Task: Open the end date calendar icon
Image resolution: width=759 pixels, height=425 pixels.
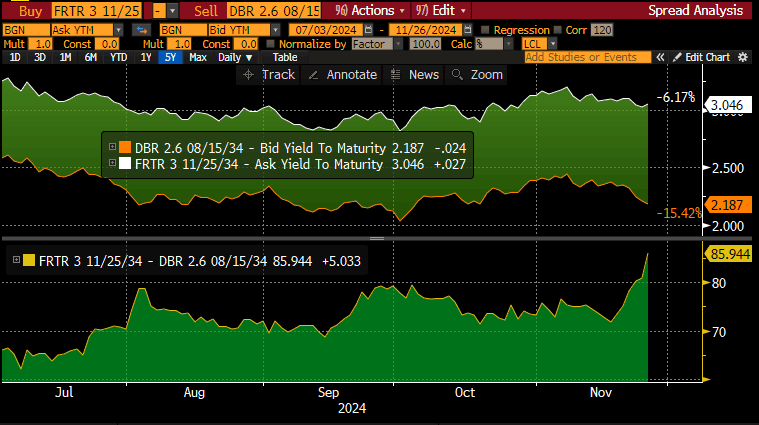Action: point(467,30)
